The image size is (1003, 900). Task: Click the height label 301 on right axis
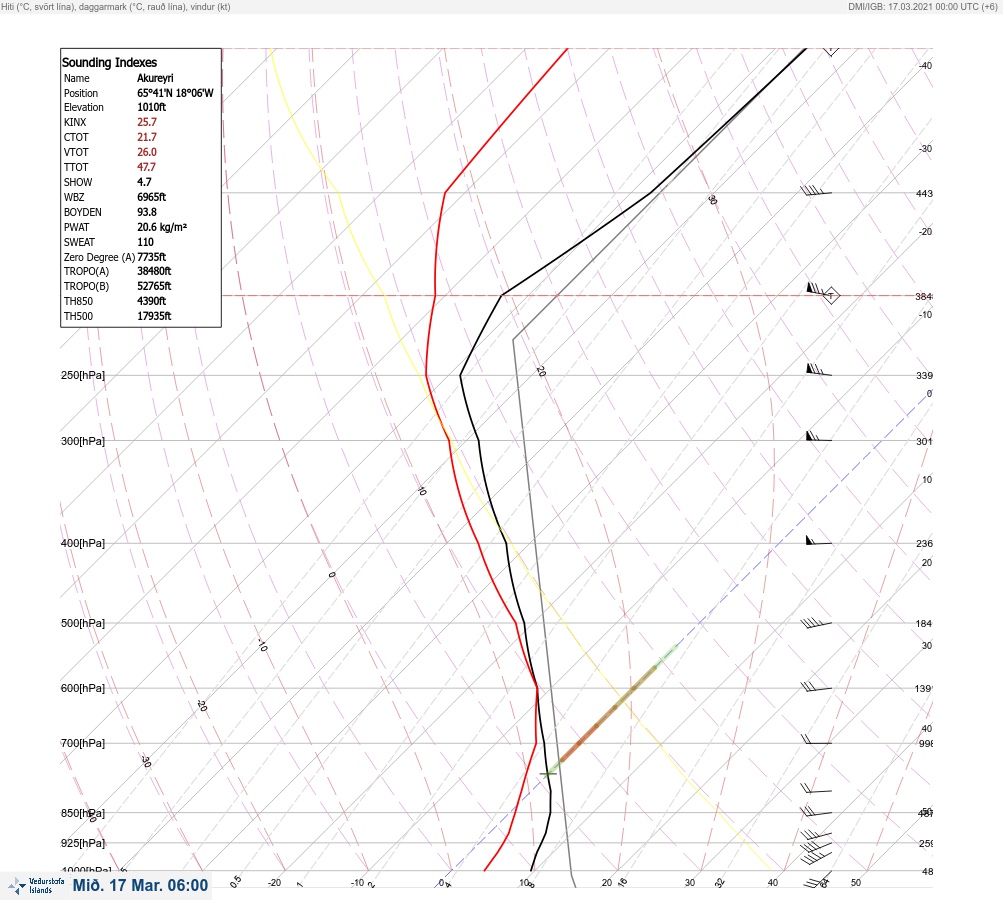click(924, 441)
